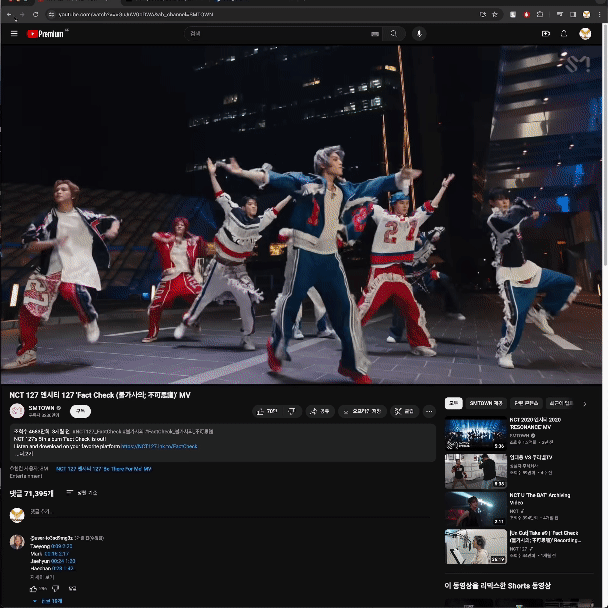This screenshot has height=608, width=608.
Task: Open the Create video button
Action: (x=546, y=34)
